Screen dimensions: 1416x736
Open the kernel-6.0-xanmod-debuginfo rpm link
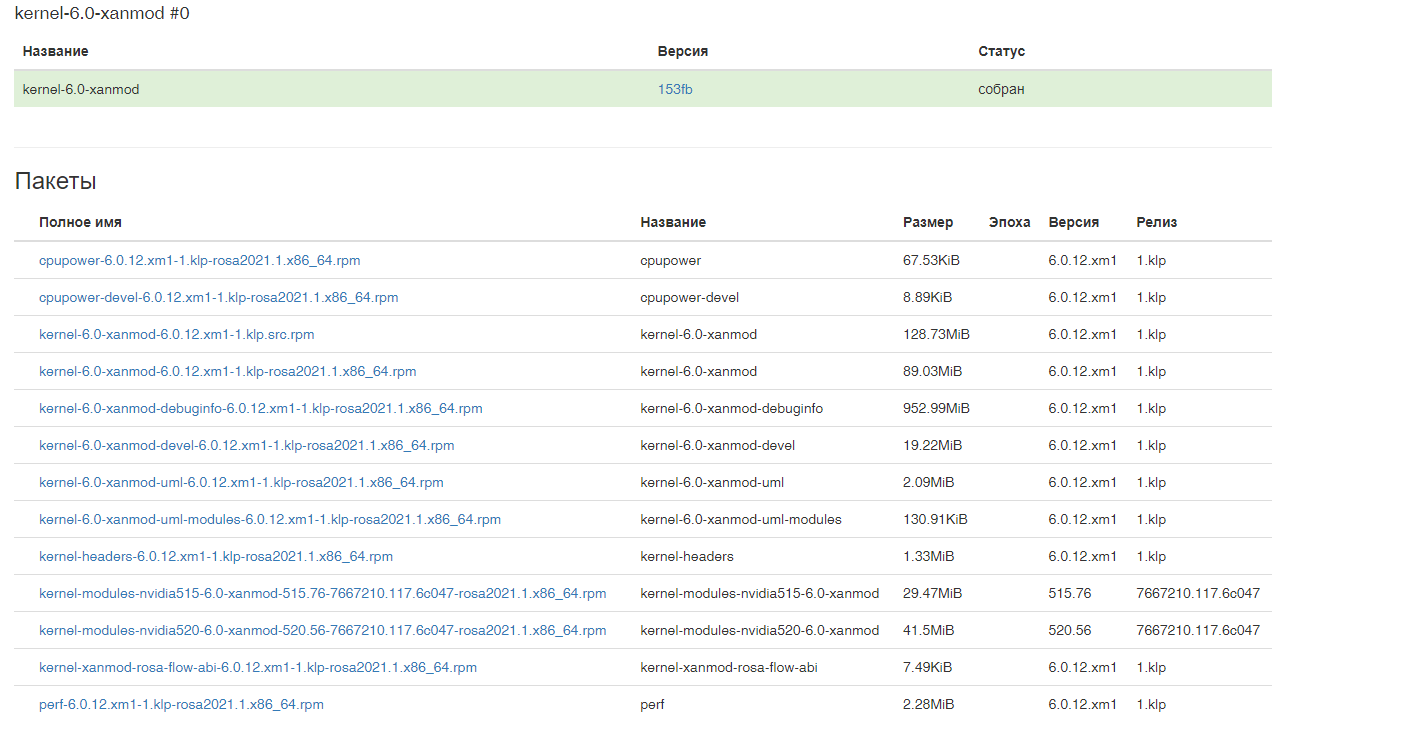tap(260, 408)
